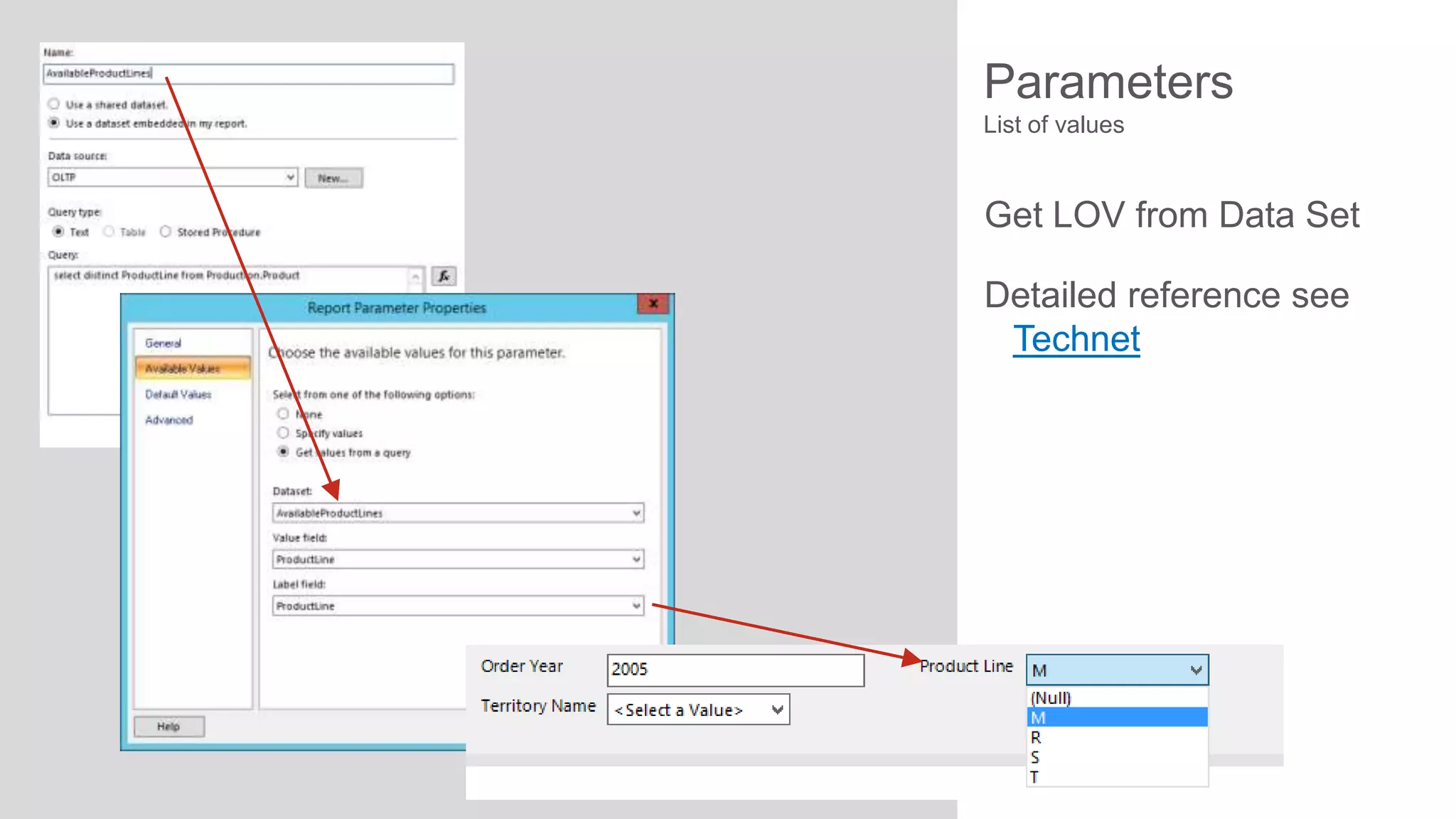The width and height of the screenshot is (1456, 819).
Task: Click the Order Year input field
Action: point(735,670)
